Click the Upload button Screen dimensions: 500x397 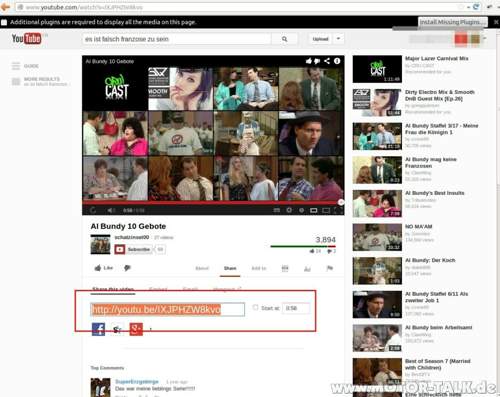pyautogui.click(x=321, y=39)
